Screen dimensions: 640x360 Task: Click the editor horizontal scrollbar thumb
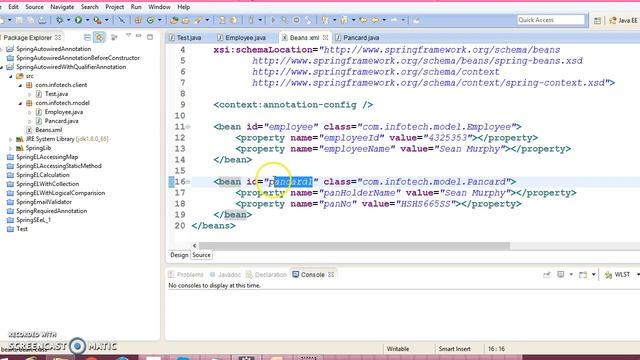point(354,246)
